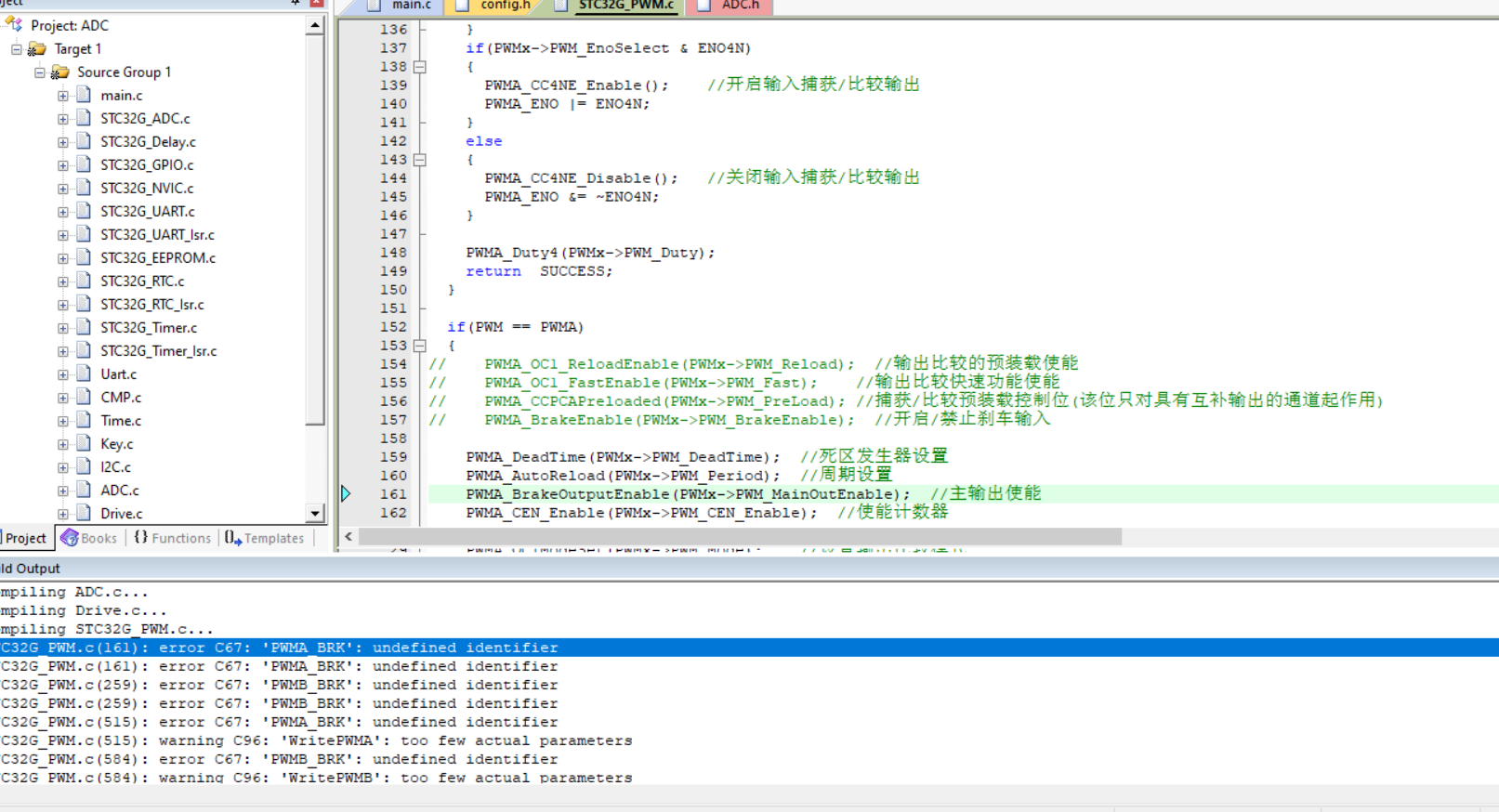Click the STC32G_ADC.c file icon
The width and height of the screenshot is (1499, 812).
(84, 118)
